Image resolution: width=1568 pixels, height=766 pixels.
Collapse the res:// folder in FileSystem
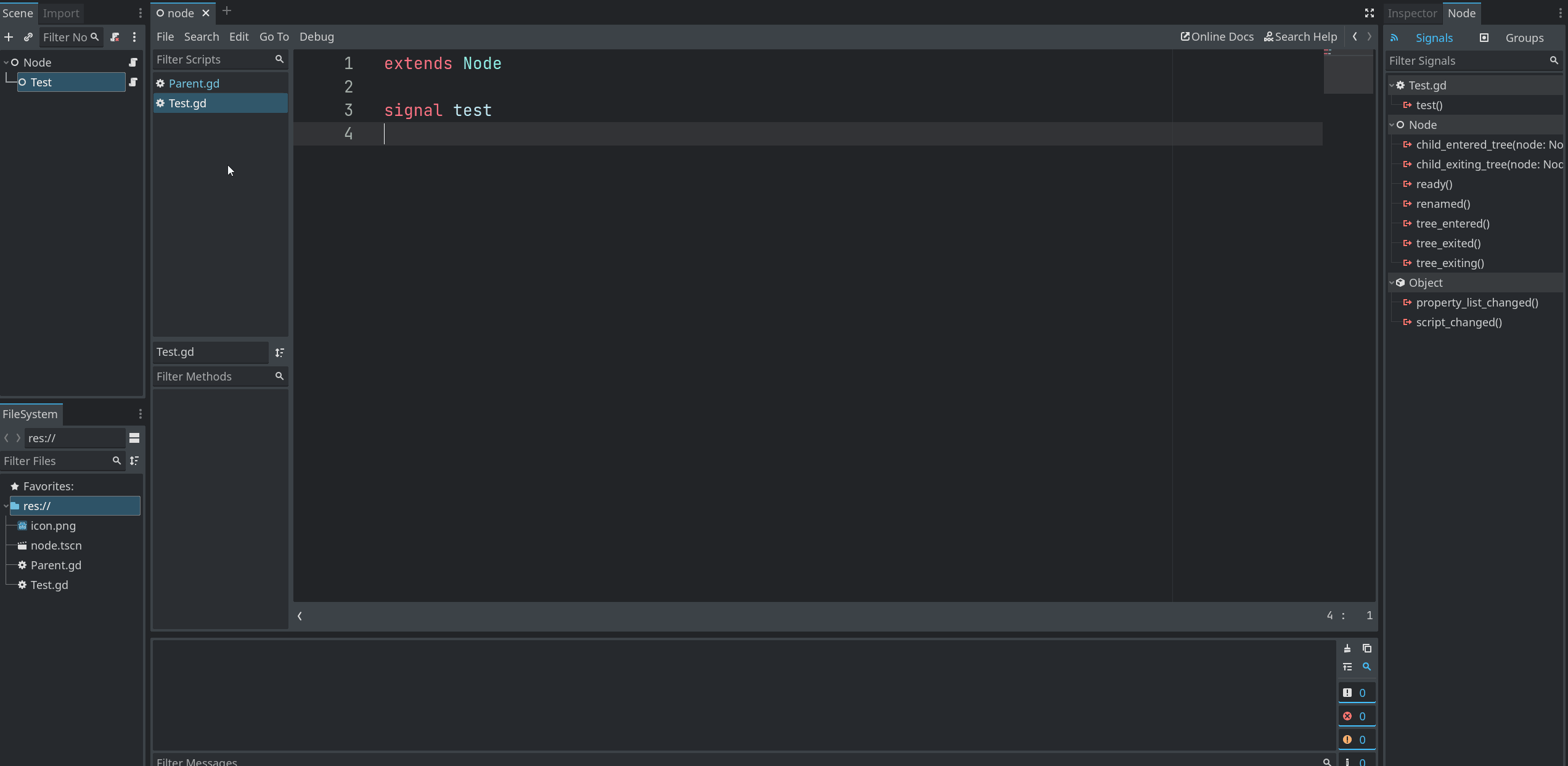pyautogui.click(x=7, y=506)
